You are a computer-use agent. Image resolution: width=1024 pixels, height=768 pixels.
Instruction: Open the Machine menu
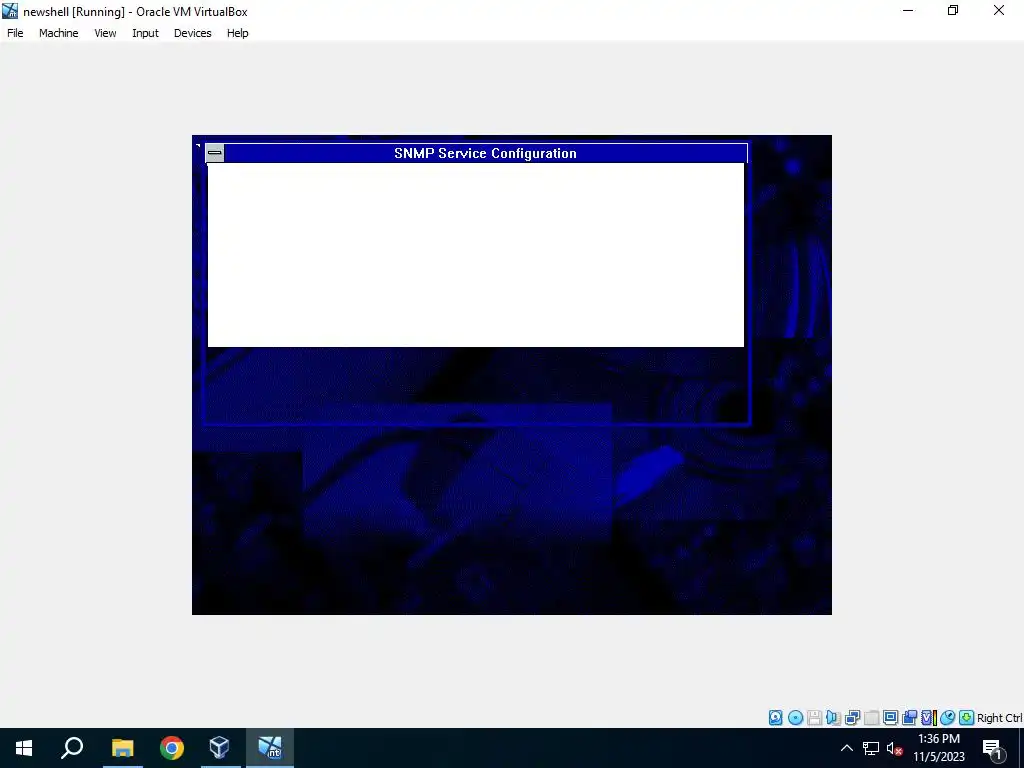[x=58, y=33]
